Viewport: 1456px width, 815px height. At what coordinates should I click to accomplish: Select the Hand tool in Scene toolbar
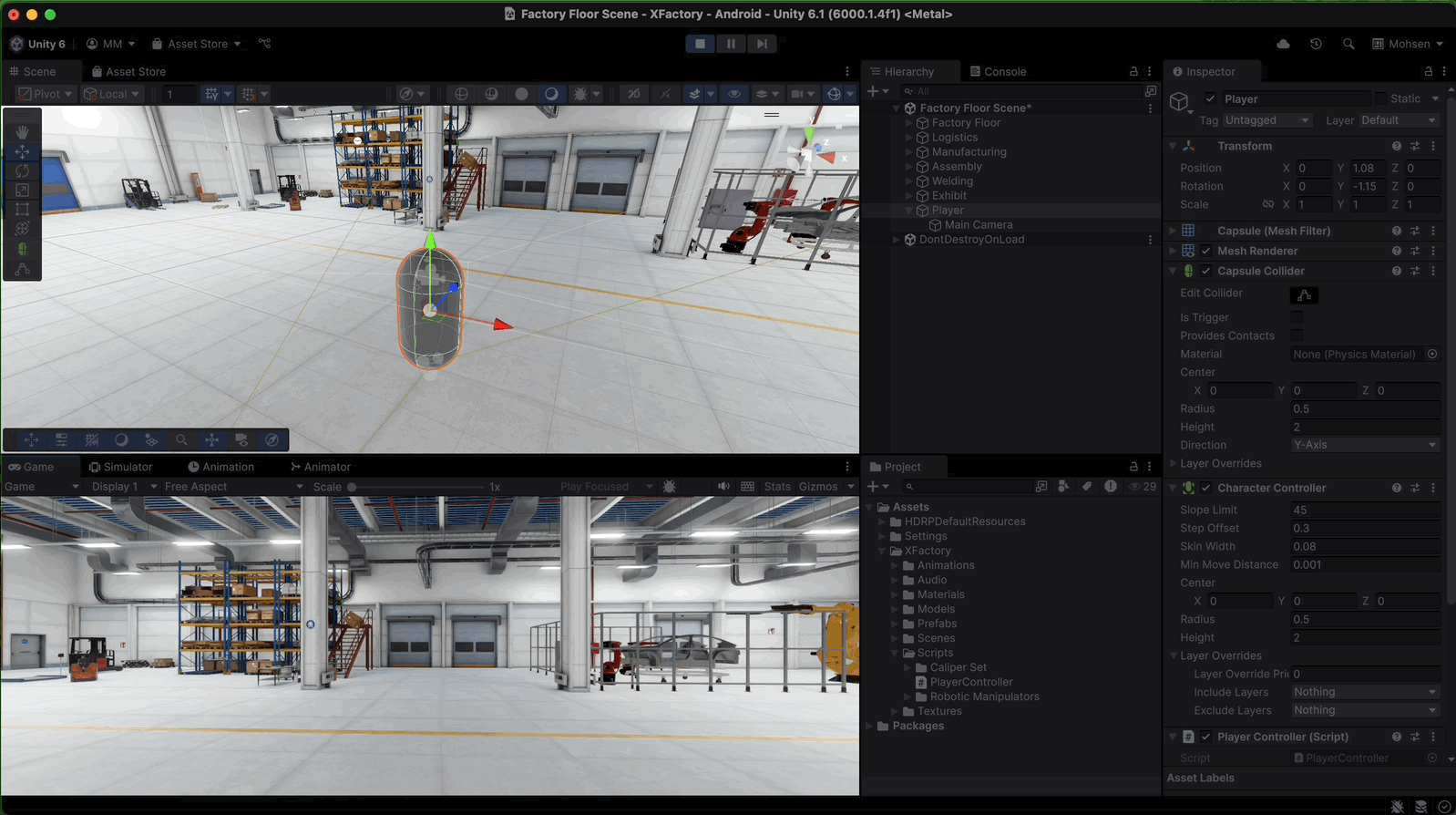tap(22, 132)
